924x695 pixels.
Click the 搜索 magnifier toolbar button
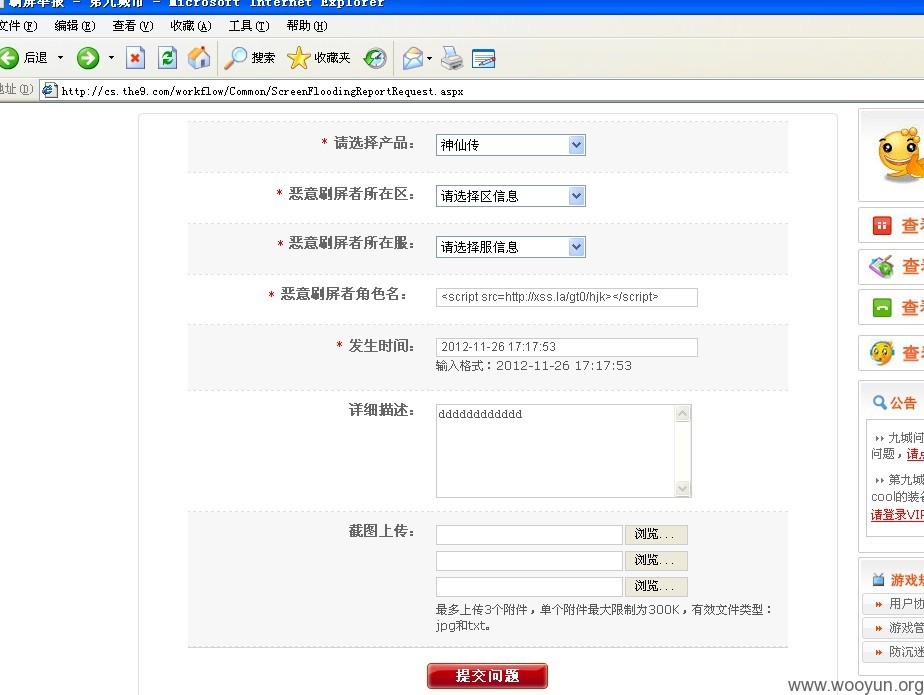250,58
